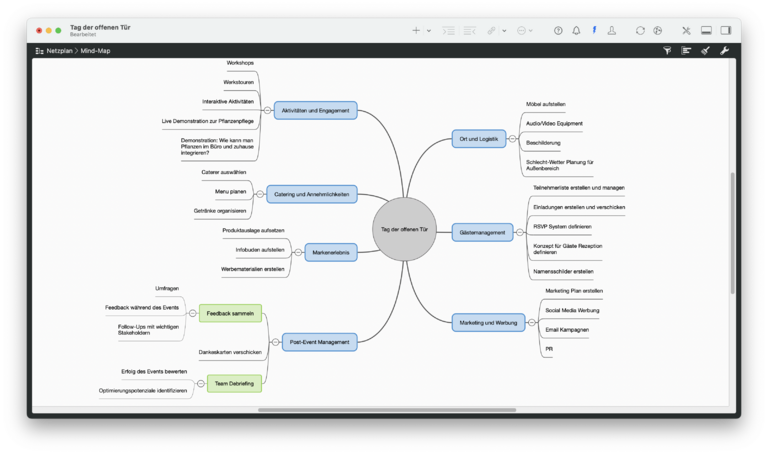Select the central Tag der offenen Tür node
The width and height of the screenshot is (768, 454).
point(404,229)
